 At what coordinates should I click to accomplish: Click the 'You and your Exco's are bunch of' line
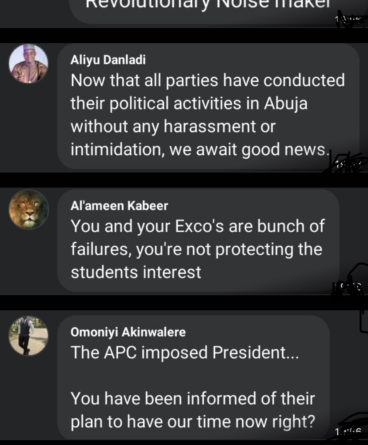pos(197,226)
